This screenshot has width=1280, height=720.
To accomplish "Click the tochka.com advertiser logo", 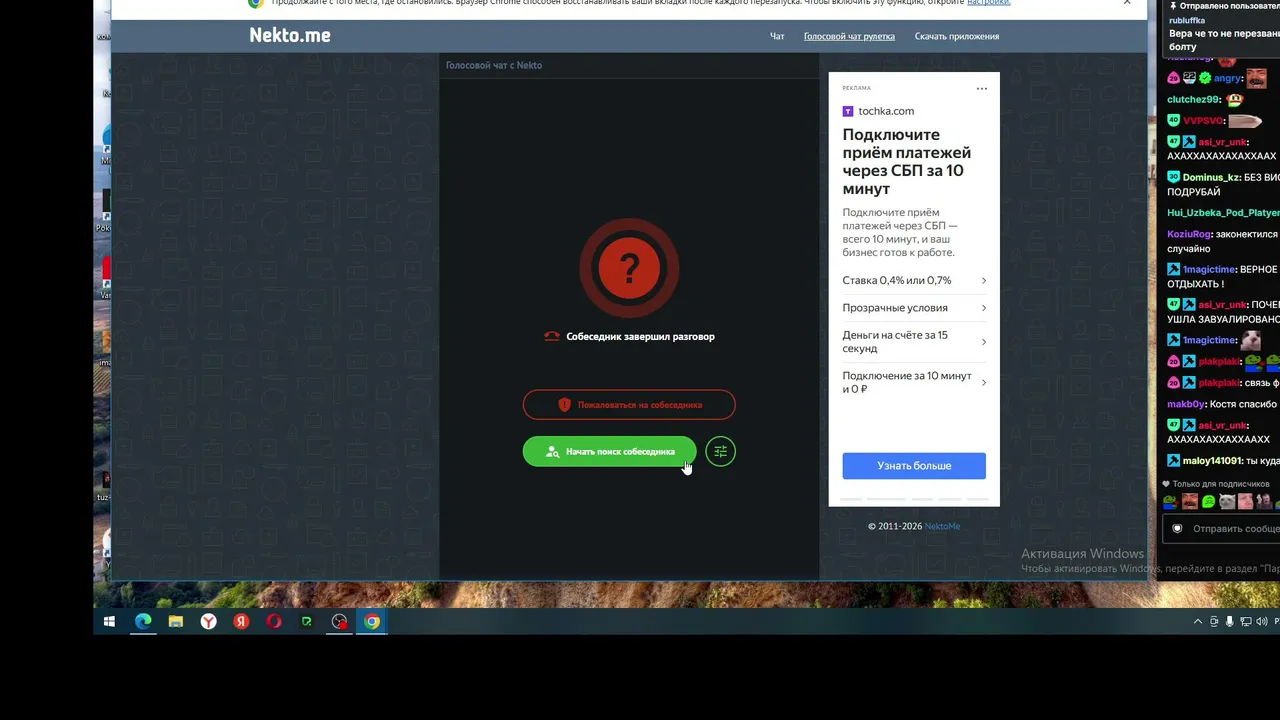I will click(848, 111).
